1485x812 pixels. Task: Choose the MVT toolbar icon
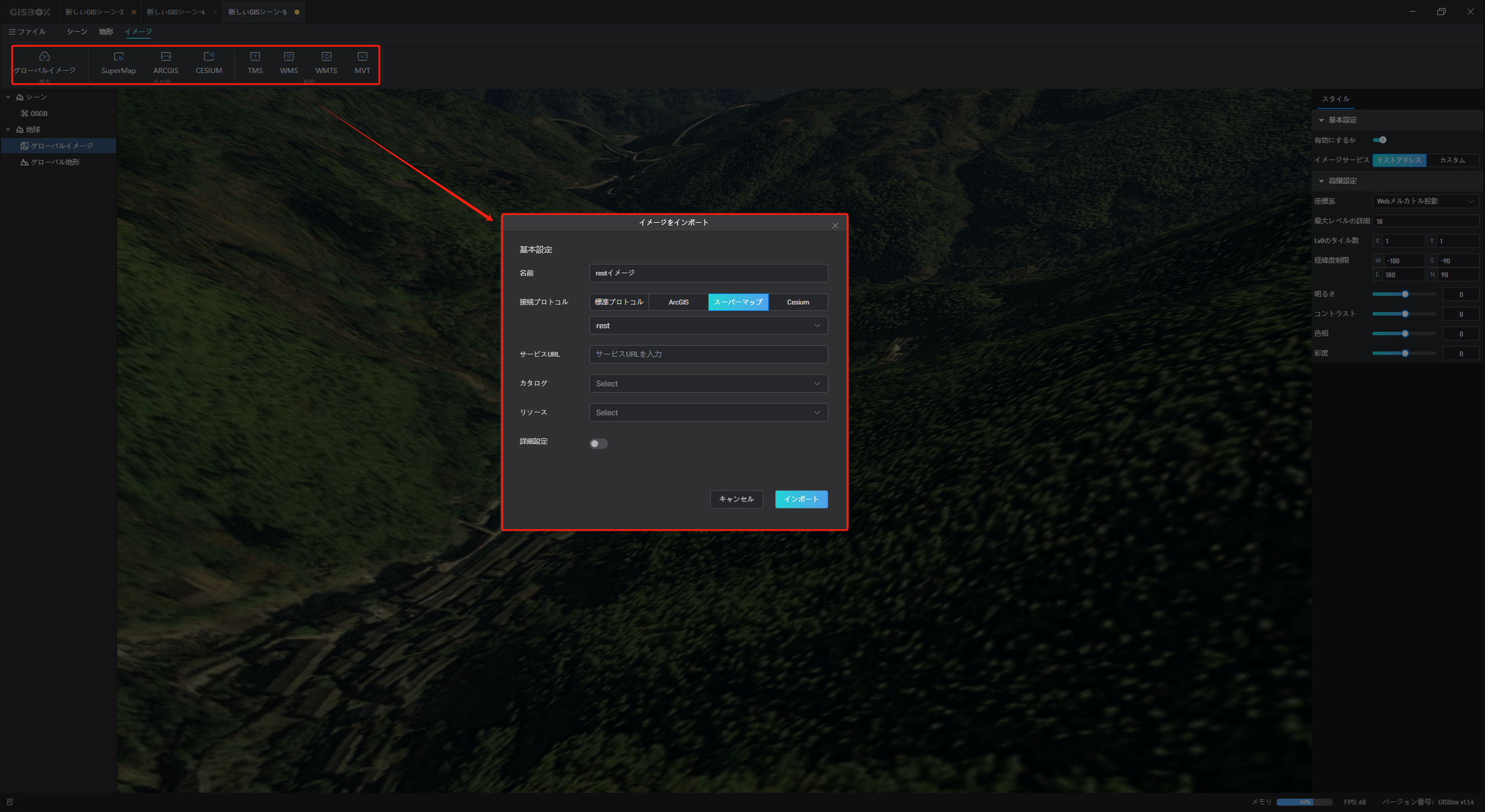point(363,62)
